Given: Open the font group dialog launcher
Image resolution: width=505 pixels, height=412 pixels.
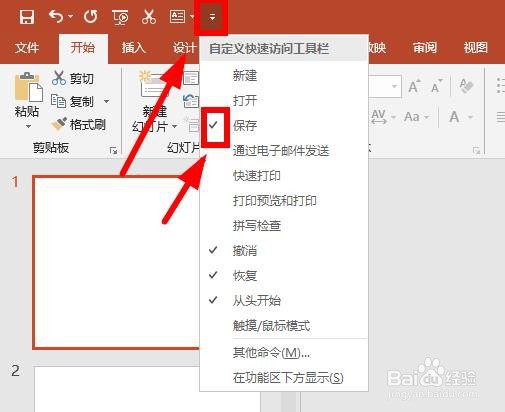Looking at the screenshot, I should (476, 151).
